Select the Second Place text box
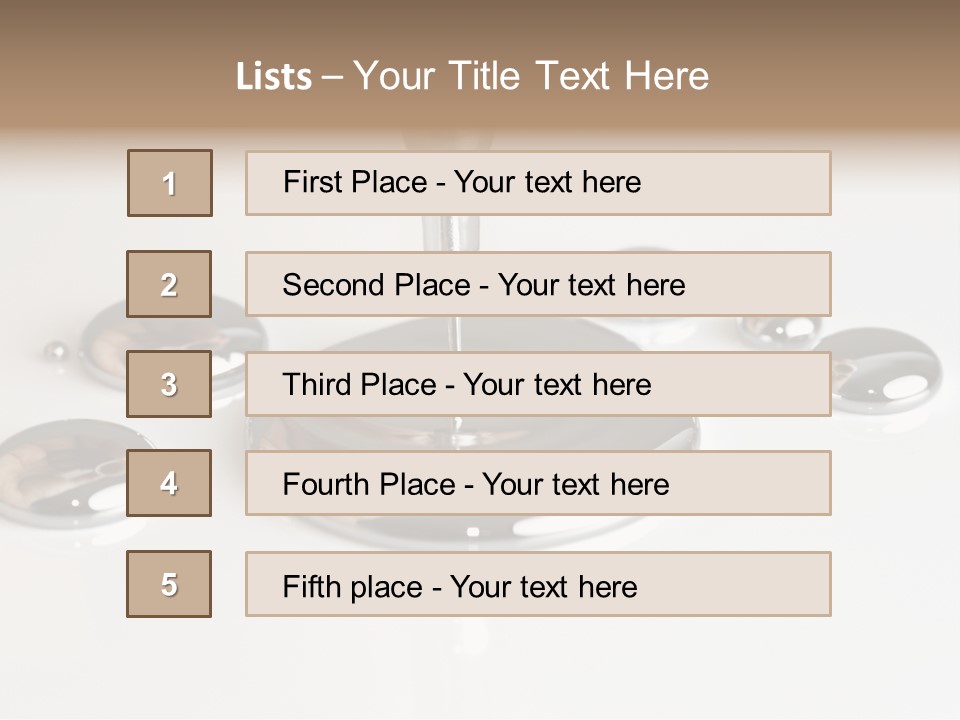 click(538, 284)
